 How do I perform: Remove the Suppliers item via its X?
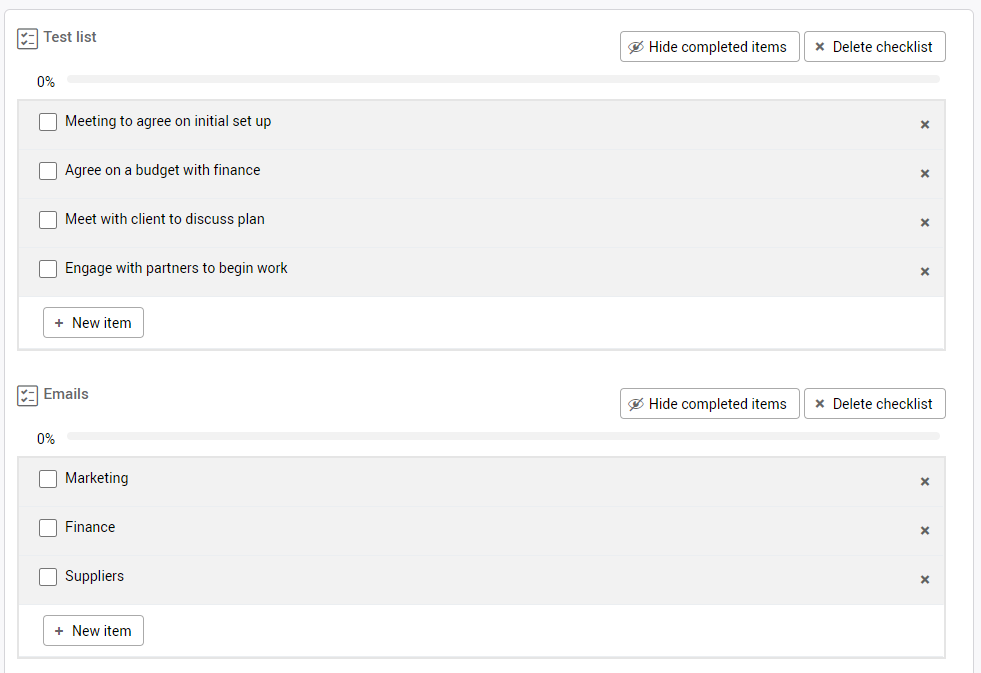[925, 580]
